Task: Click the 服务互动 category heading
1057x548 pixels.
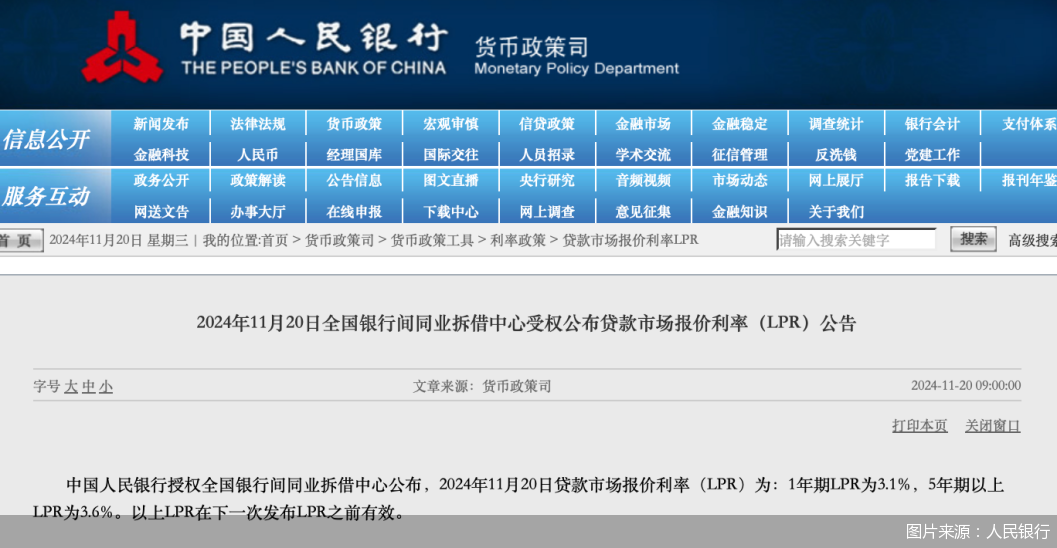Action: (x=46, y=196)
